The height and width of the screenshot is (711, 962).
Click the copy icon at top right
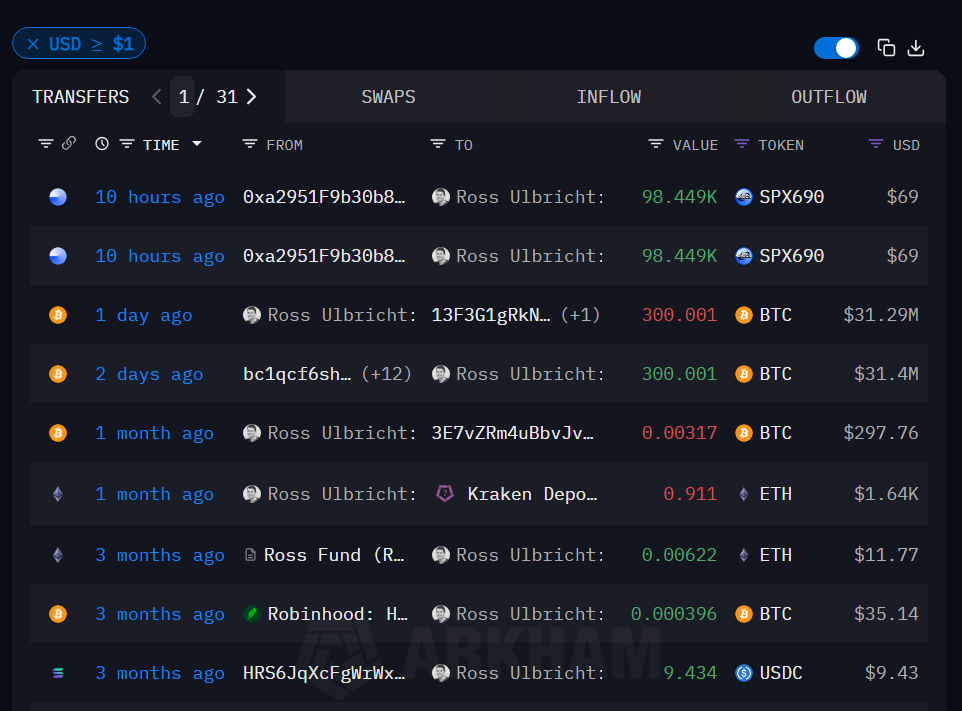click(x=886, y=48)
